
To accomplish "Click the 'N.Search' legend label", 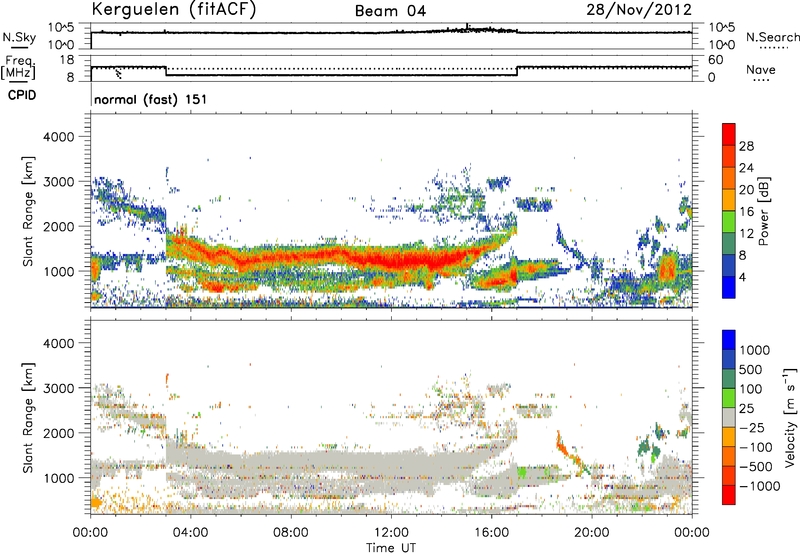I will 772,37.
